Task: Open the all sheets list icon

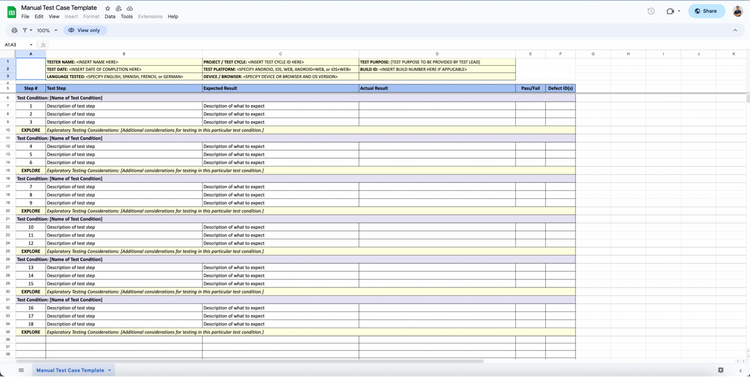Action: 21,370
